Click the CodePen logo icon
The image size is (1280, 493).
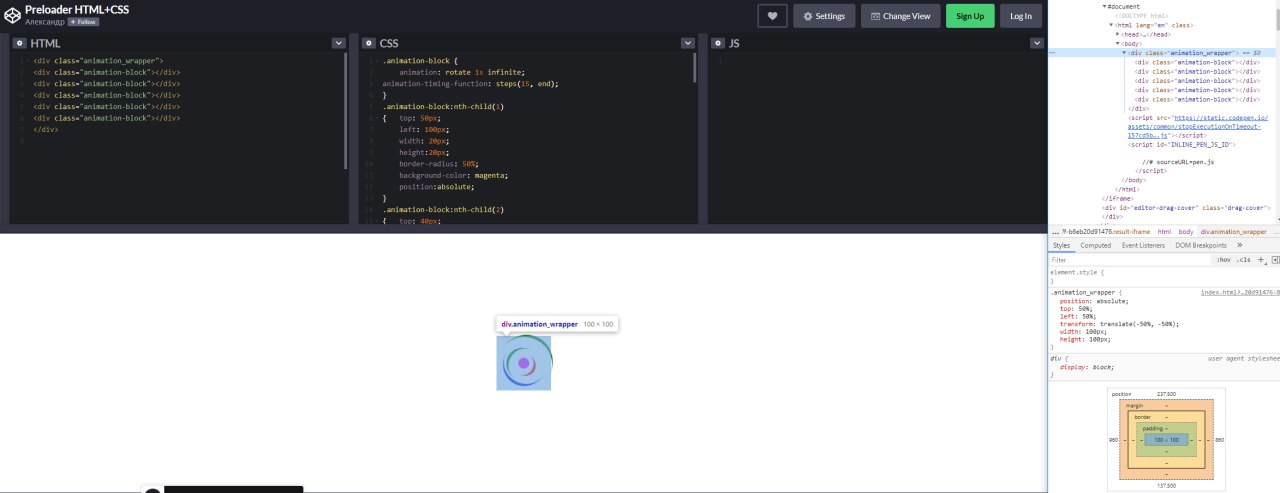click(11, 14)
